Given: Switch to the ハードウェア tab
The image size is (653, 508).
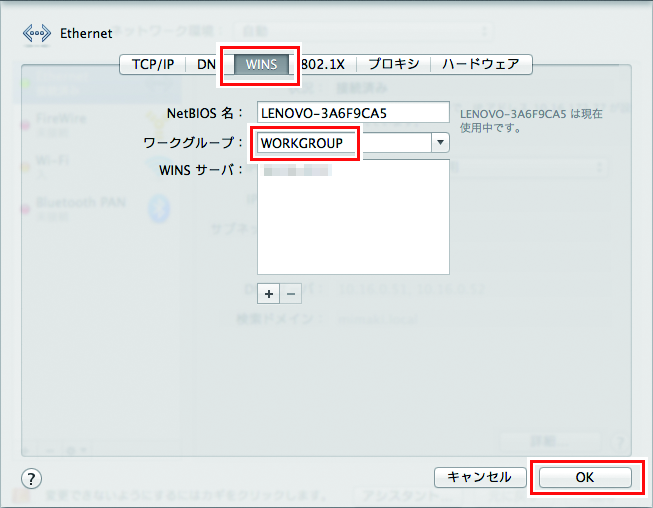Looking at the screenshot, I should pos(481,64).
